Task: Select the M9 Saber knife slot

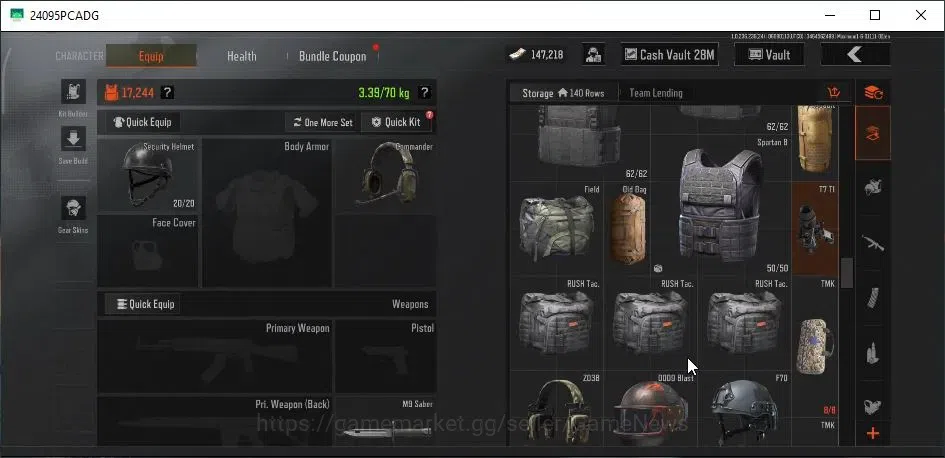Action: tap(386, 421)
